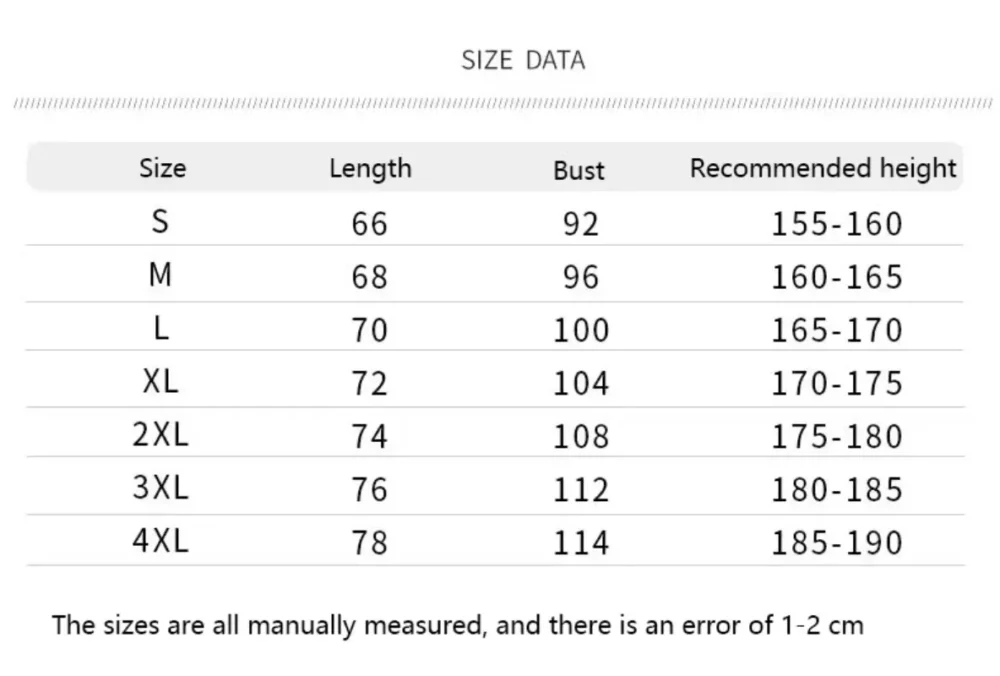Viewport: 1000px width, 676px height.
Task: Click the Bust column header
Action: (x=579, y=170)
